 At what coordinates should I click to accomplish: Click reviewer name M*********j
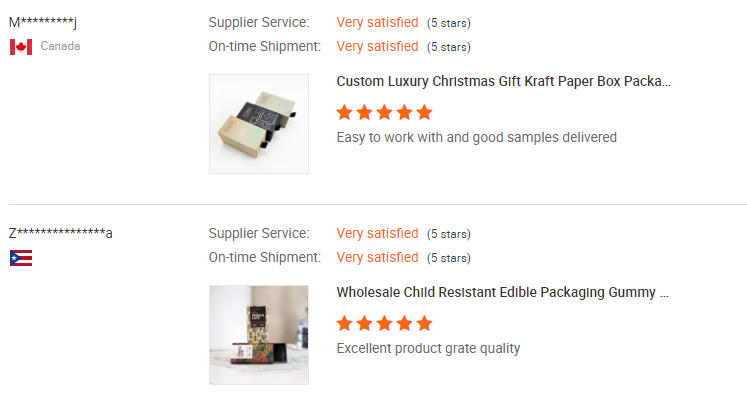click(43, 22)
